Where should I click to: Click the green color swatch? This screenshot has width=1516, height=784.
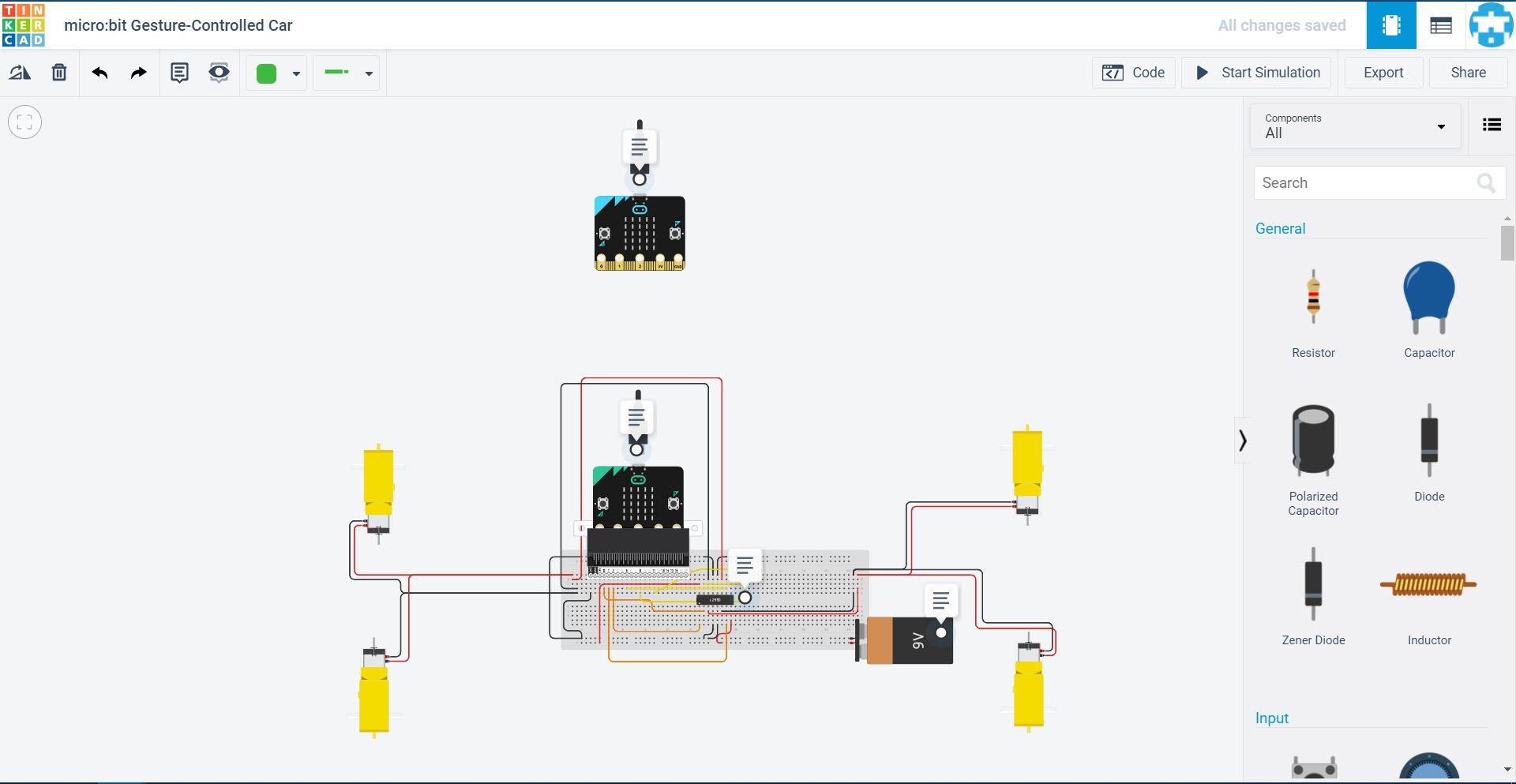pos(267,73)
